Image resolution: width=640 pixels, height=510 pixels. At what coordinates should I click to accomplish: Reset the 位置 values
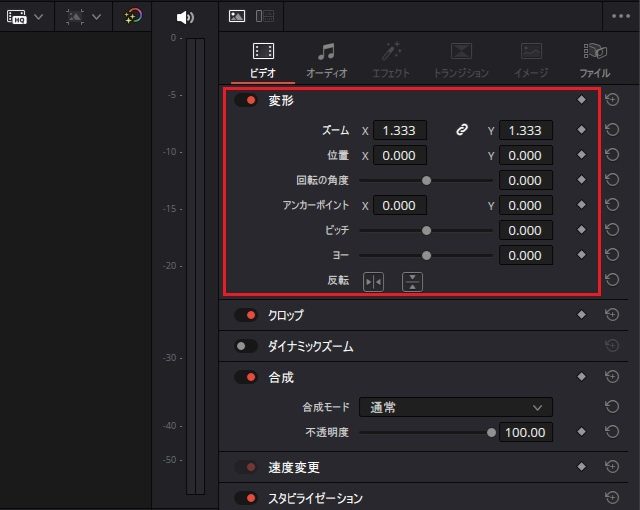click(x=612, y=155)
